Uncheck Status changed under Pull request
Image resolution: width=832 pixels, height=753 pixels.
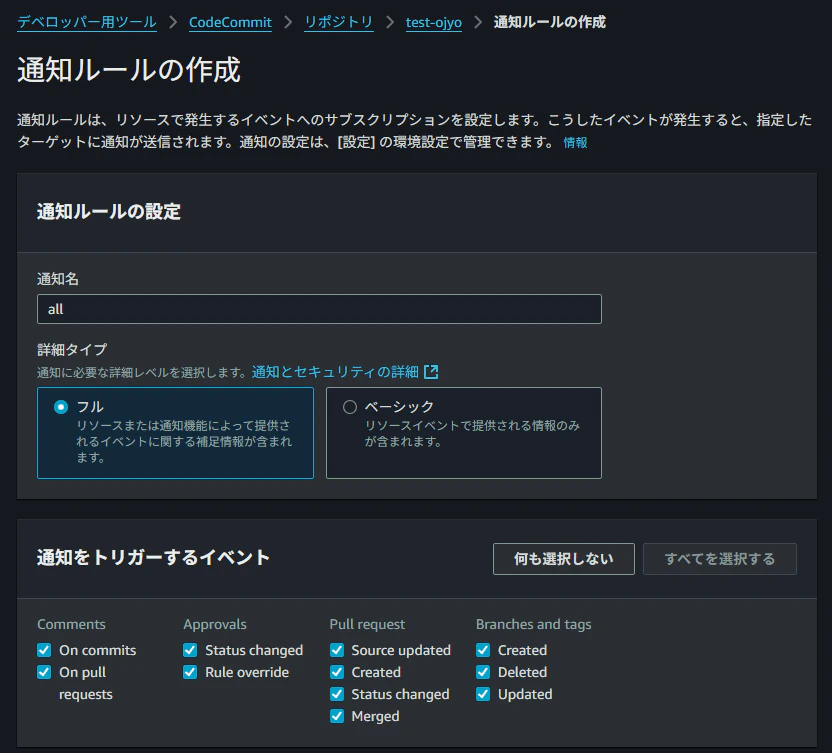[336, 694]
